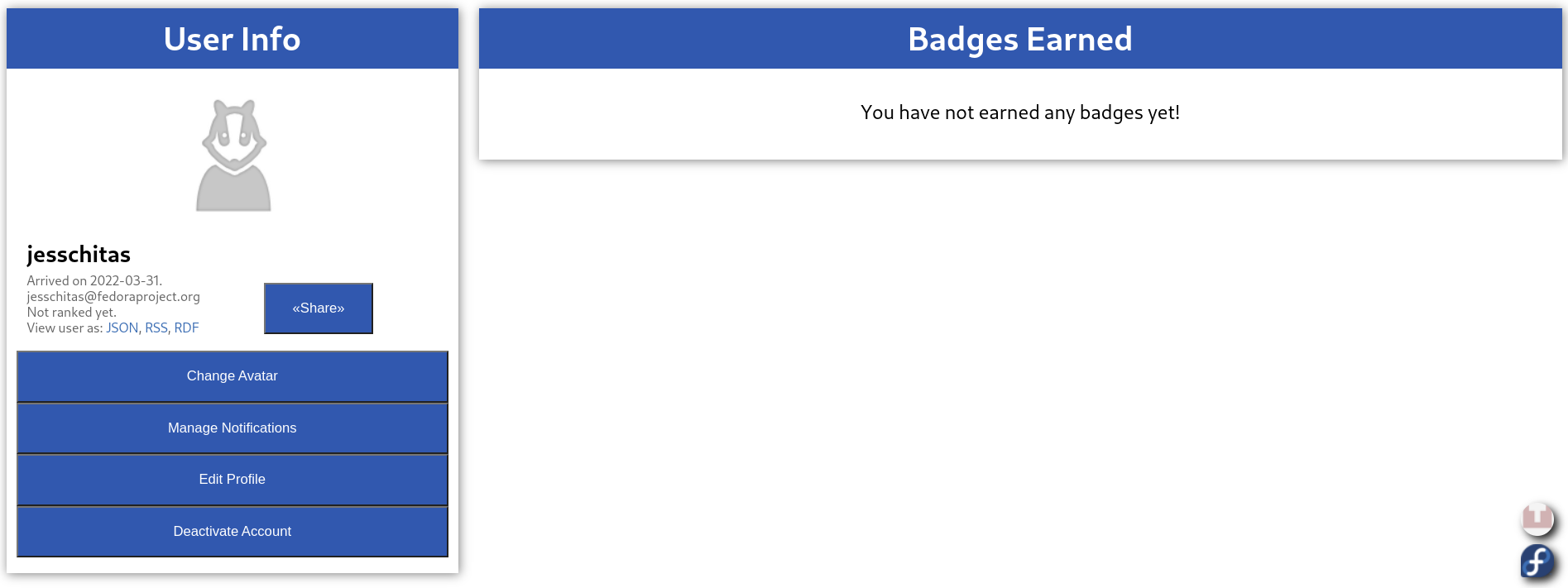Click the Not ranked yet text
This screenshot has height=588, width=1568.
coord(71,313)
